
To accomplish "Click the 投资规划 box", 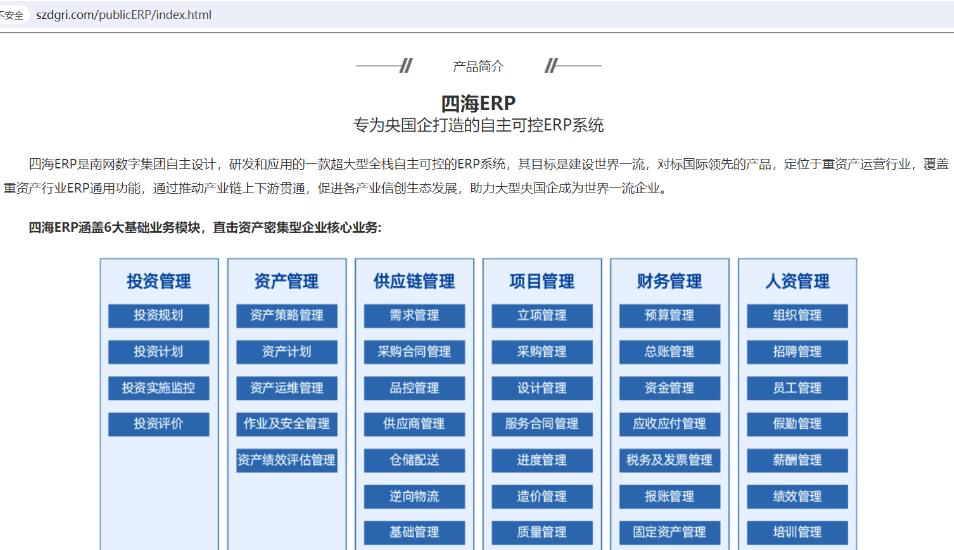I will tap(159, 316).
